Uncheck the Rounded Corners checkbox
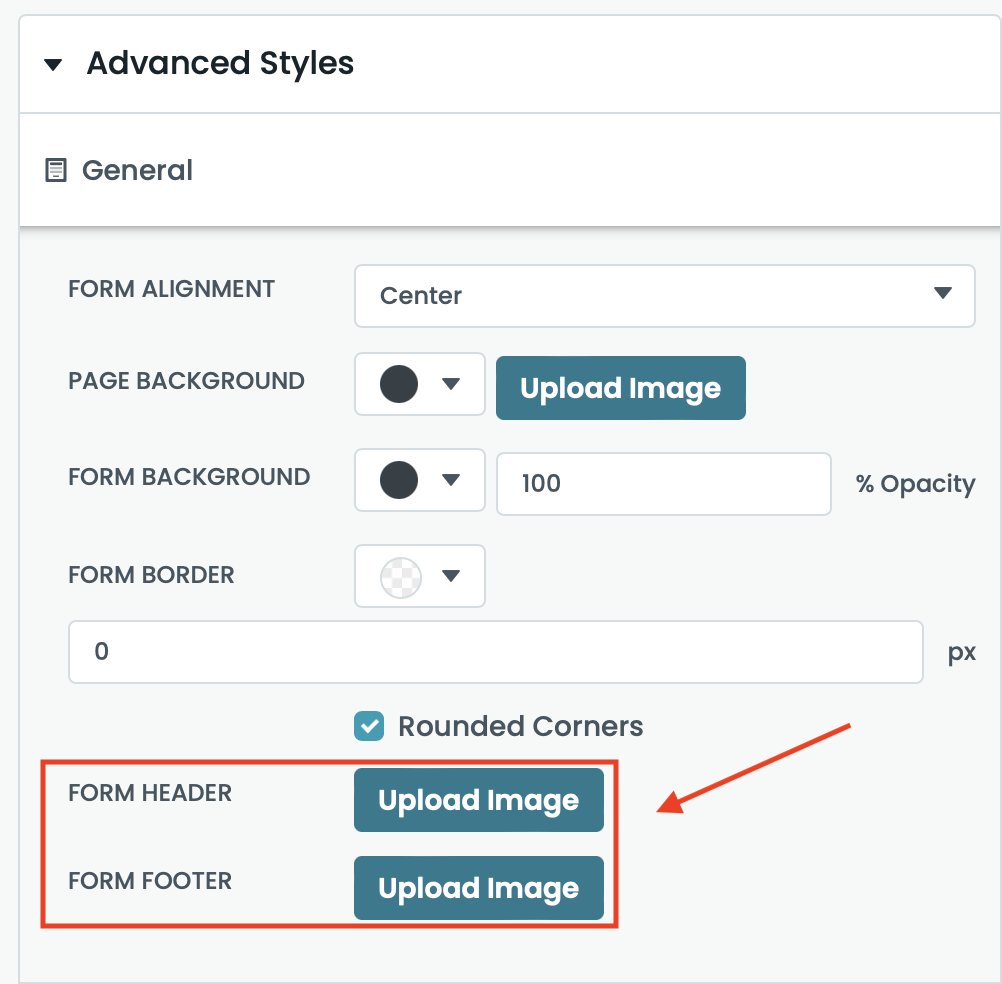The image size is (1002, 984). click(x=369, y=726)
